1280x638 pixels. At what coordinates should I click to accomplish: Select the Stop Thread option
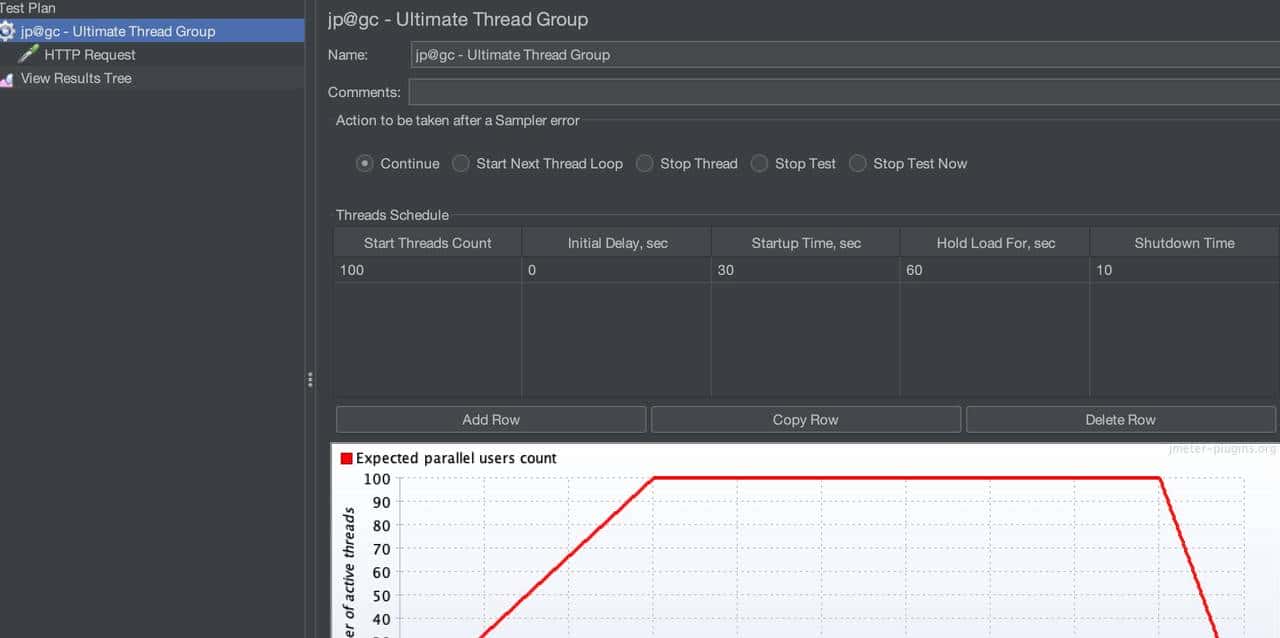pyautogui.click(x=644, y=163)
